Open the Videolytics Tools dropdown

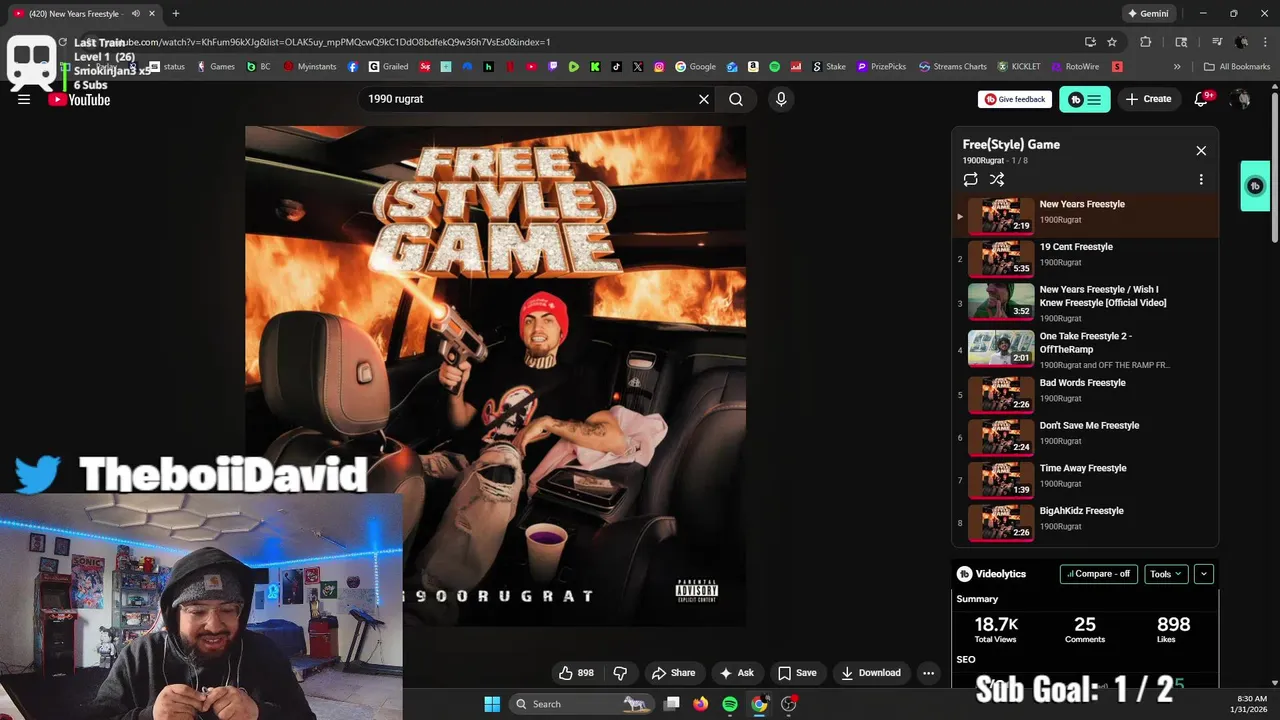1166,574
